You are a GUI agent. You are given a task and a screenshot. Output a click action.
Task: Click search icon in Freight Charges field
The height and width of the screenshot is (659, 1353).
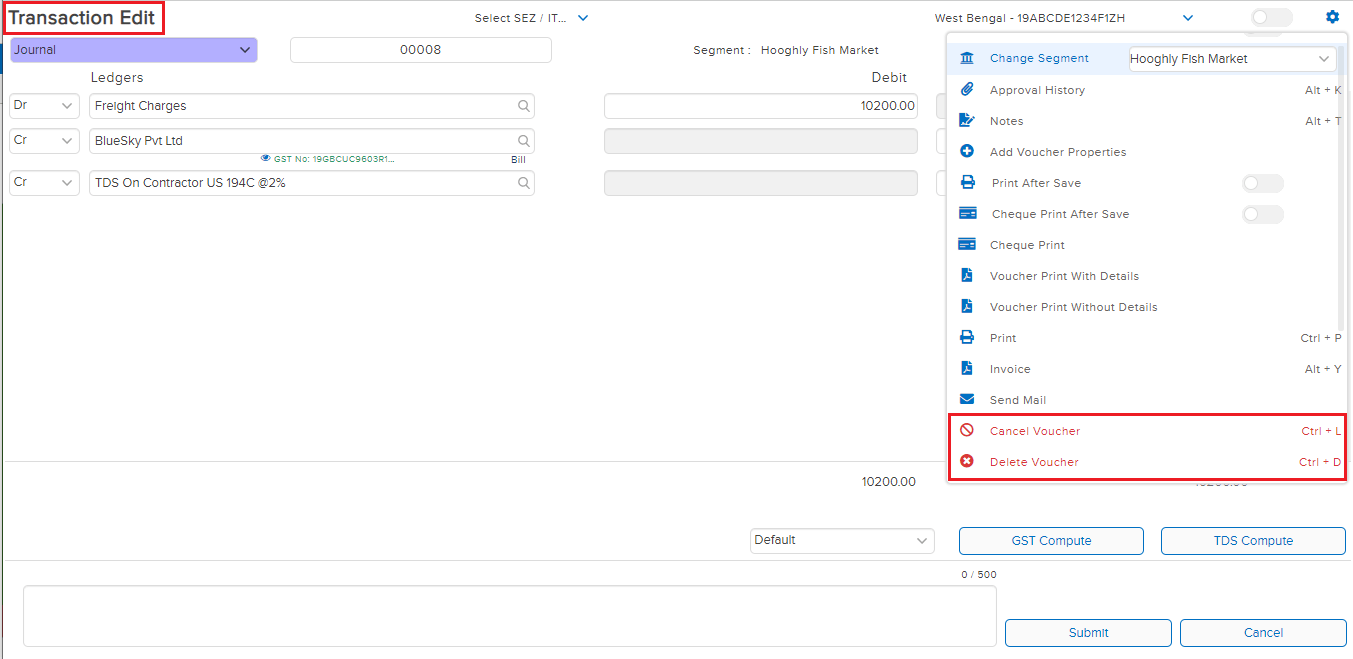pyautogui.click(x=523, y=106)
